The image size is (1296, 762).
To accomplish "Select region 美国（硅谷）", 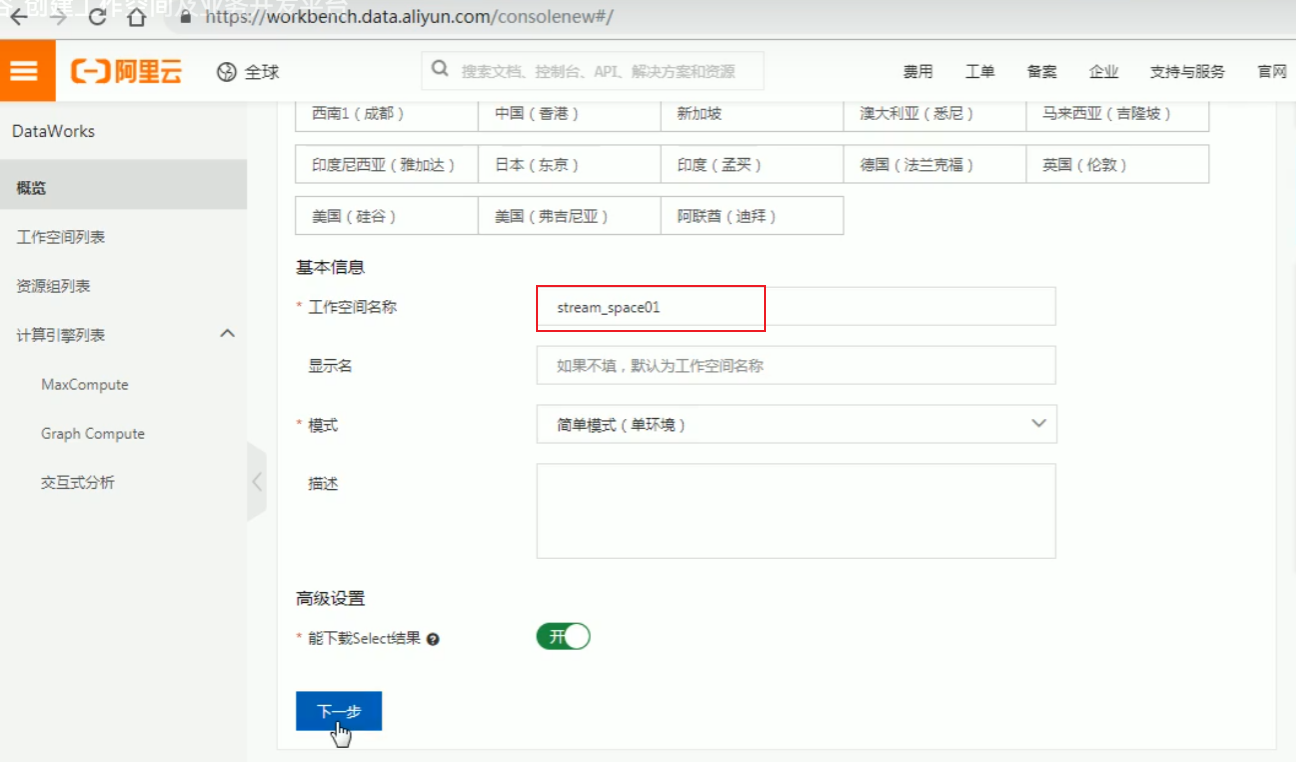I will coord(387,216).
